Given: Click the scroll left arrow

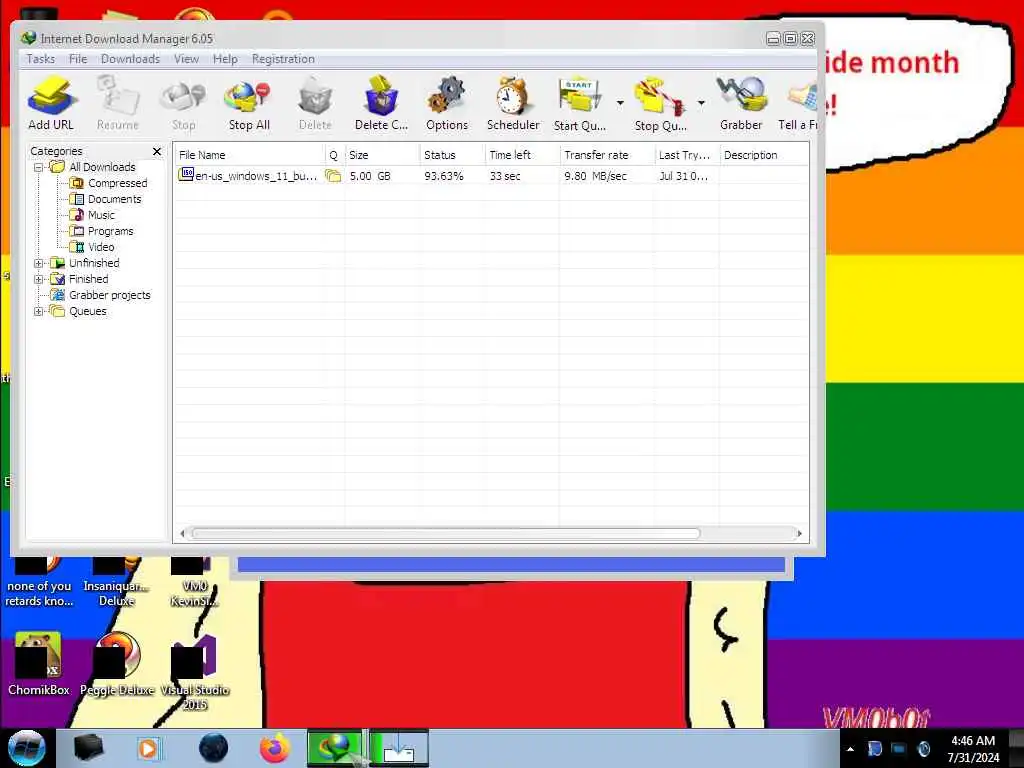Looking at the screenshot, I should pyautogui.click(x=182, y=534).
